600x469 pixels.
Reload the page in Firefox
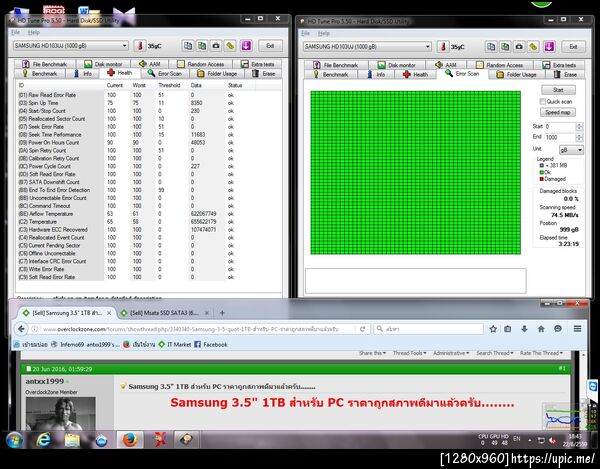click(362, 329)
